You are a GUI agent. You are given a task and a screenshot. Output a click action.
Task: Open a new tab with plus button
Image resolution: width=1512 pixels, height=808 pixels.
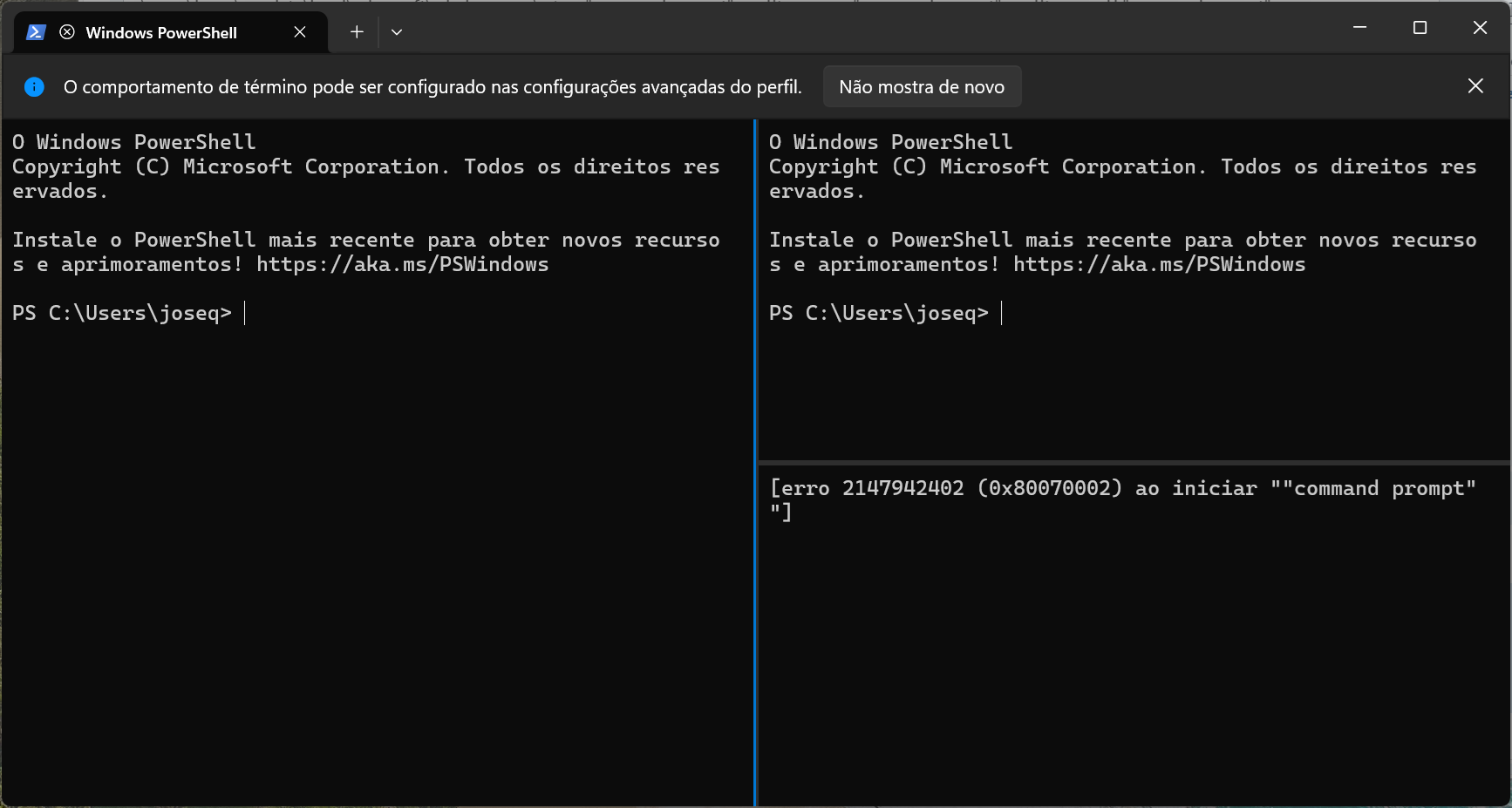357,32
